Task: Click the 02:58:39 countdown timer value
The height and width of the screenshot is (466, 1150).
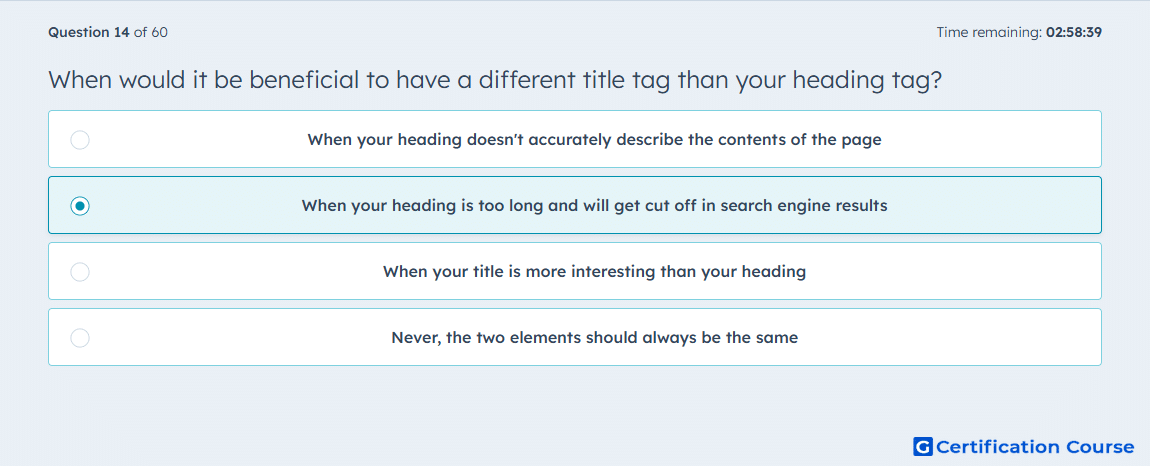Action: point(1074,32)
